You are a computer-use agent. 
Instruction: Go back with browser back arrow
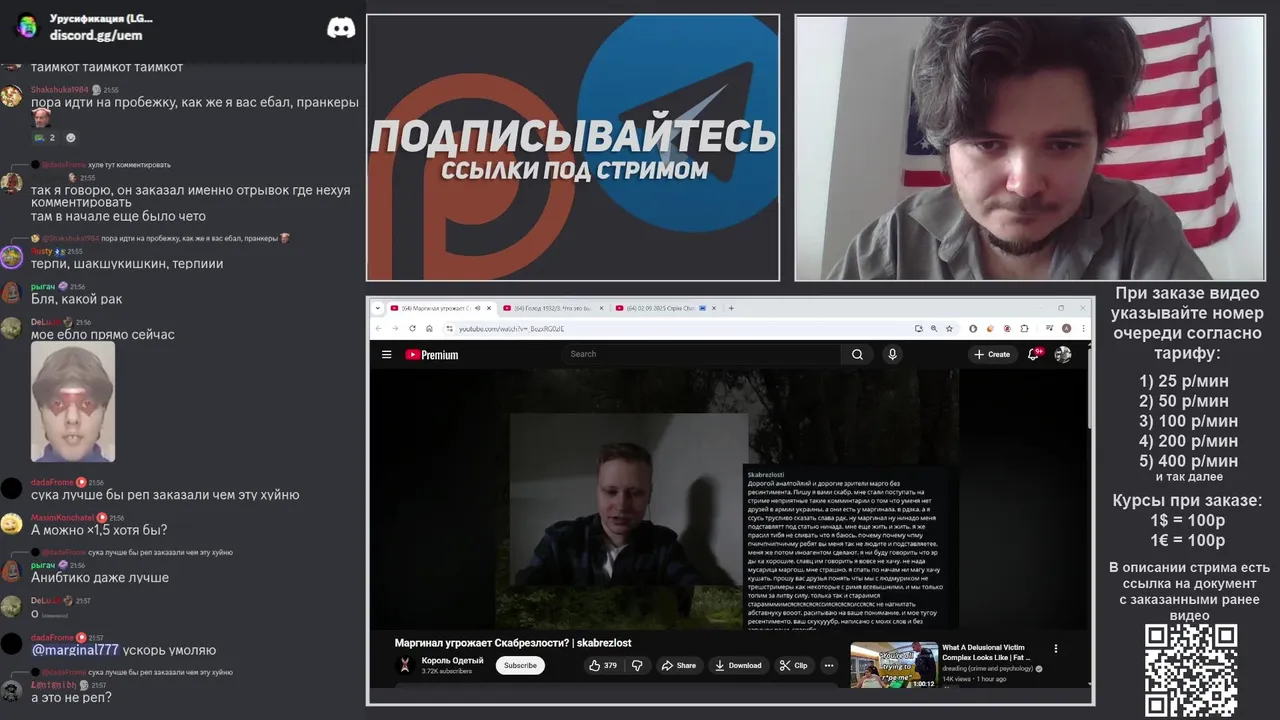click(x=379, y=328)
